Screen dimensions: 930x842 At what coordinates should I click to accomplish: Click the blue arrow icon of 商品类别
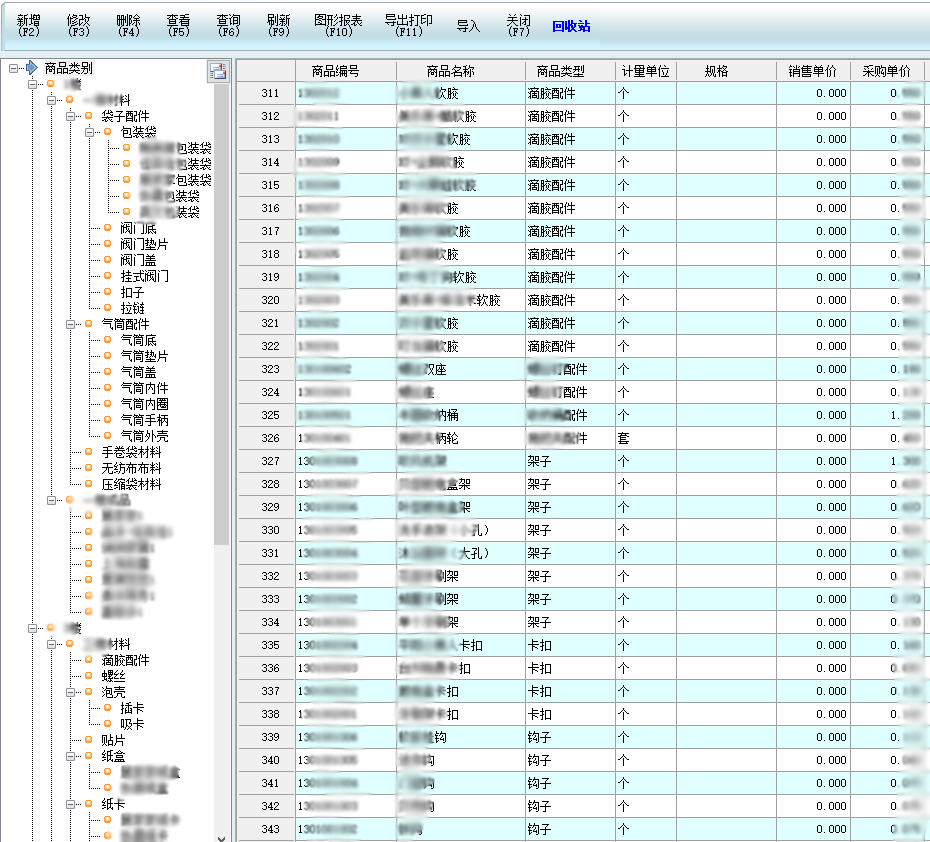click(31, 68)
